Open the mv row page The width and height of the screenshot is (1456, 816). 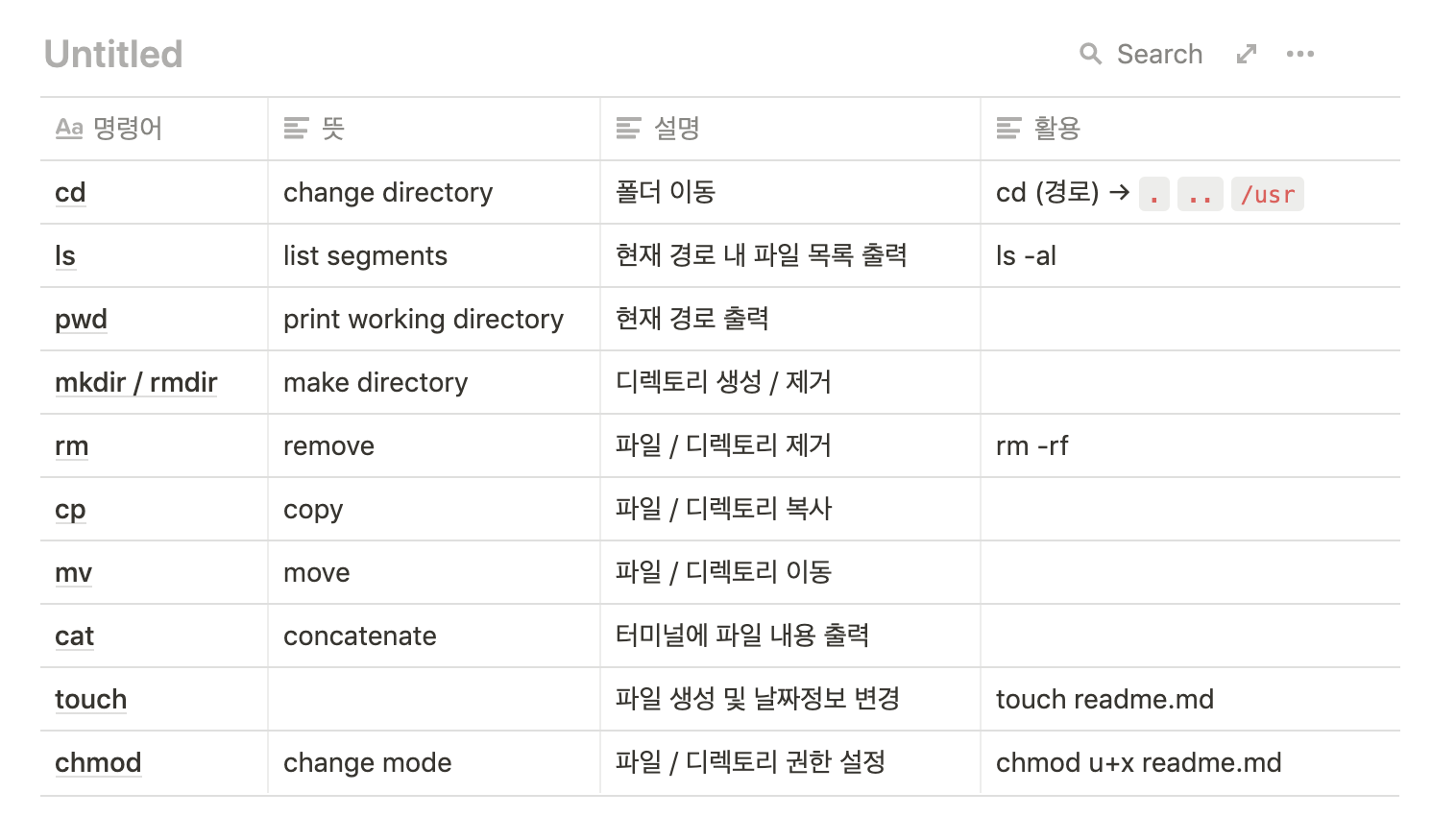point(73,573)
